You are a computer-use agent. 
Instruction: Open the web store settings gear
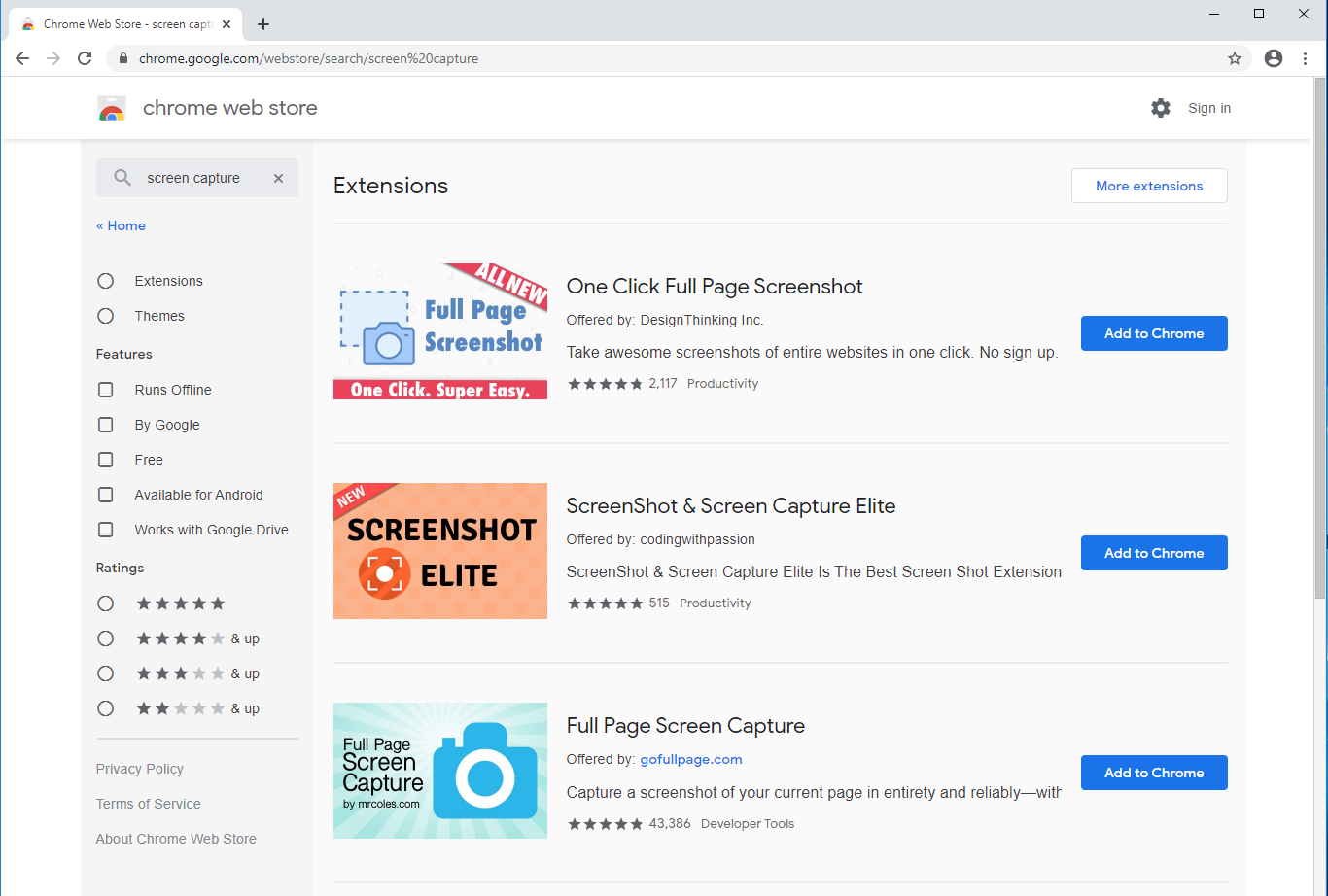click(x=1161, y=108)
